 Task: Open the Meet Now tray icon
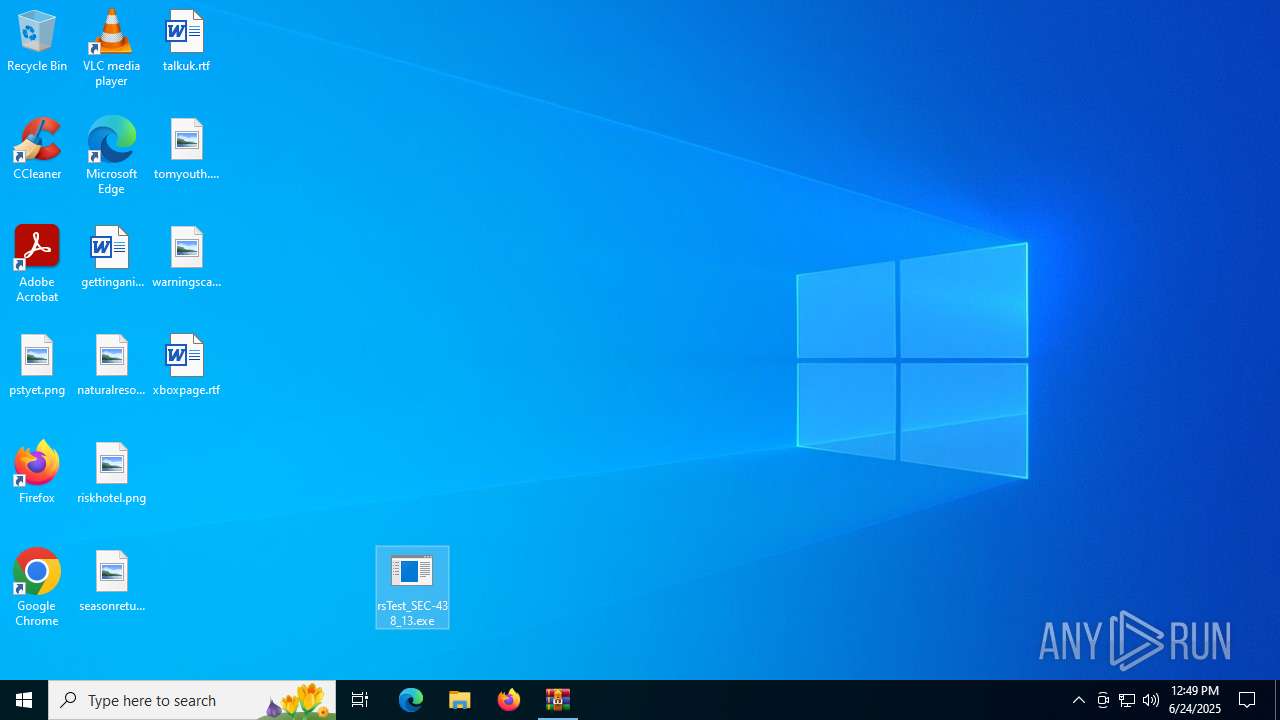[x=1103, y=700]
